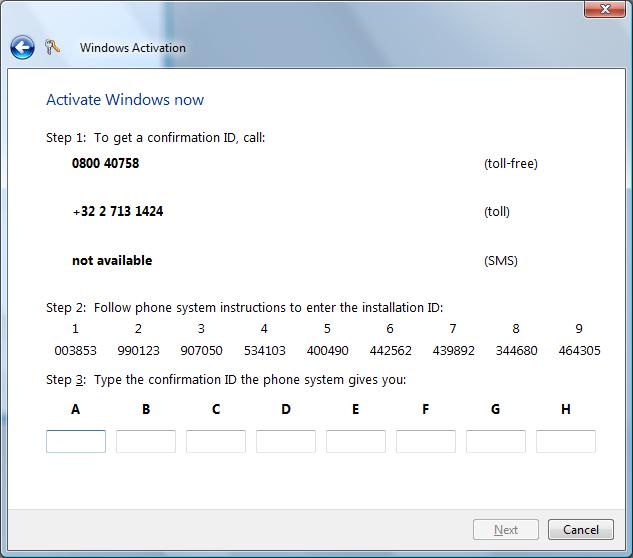Click the Activate Windows now heading
This screenshot has height=558, width=633.
[125, 100]
